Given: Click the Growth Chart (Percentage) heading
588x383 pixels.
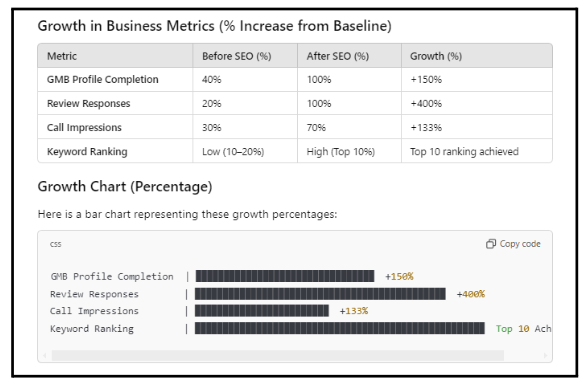Looking at the screenshot, I should [x=125, y=186].
